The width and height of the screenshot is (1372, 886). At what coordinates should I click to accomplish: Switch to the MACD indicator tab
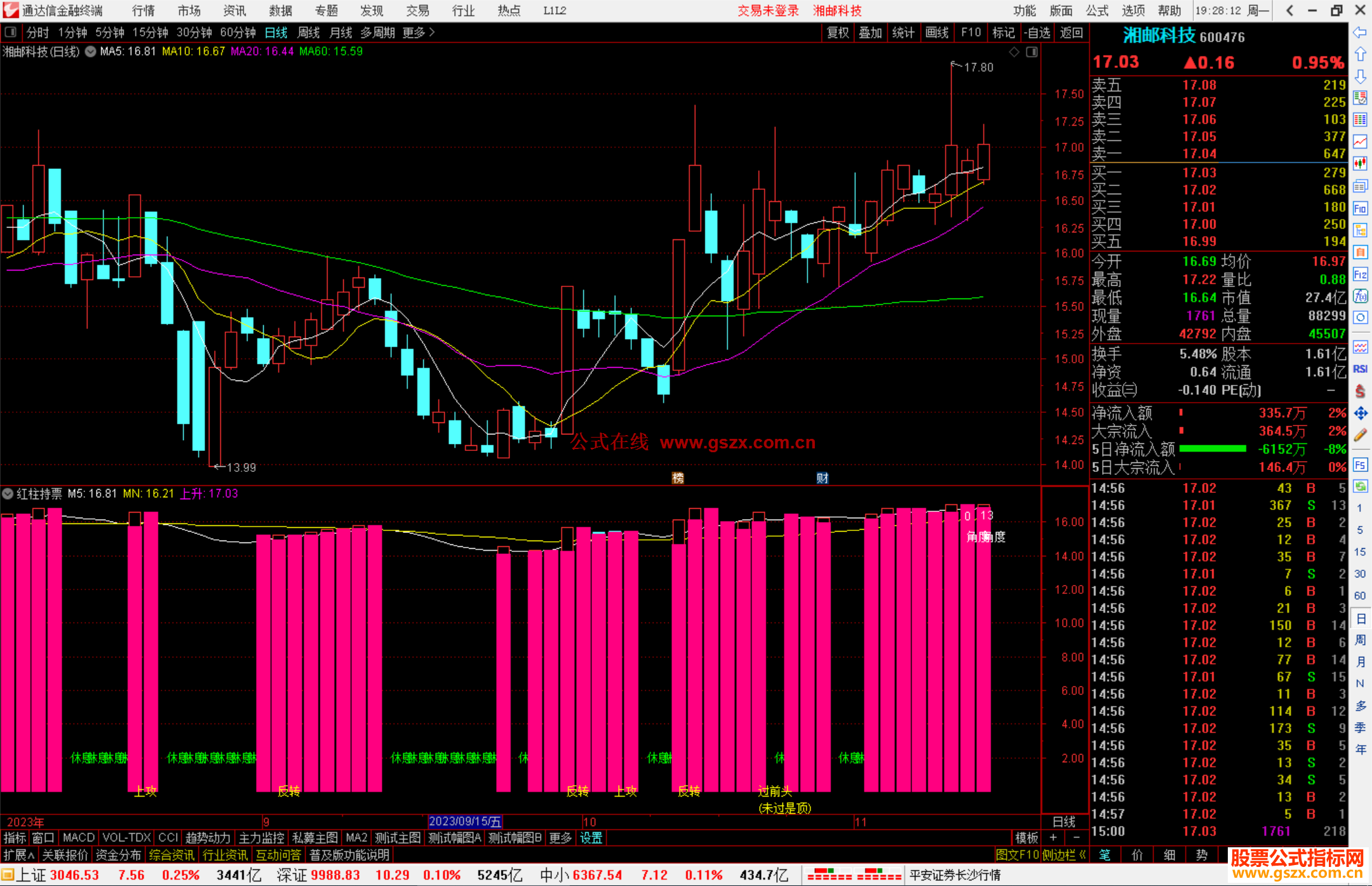click(x=79, y=838)
